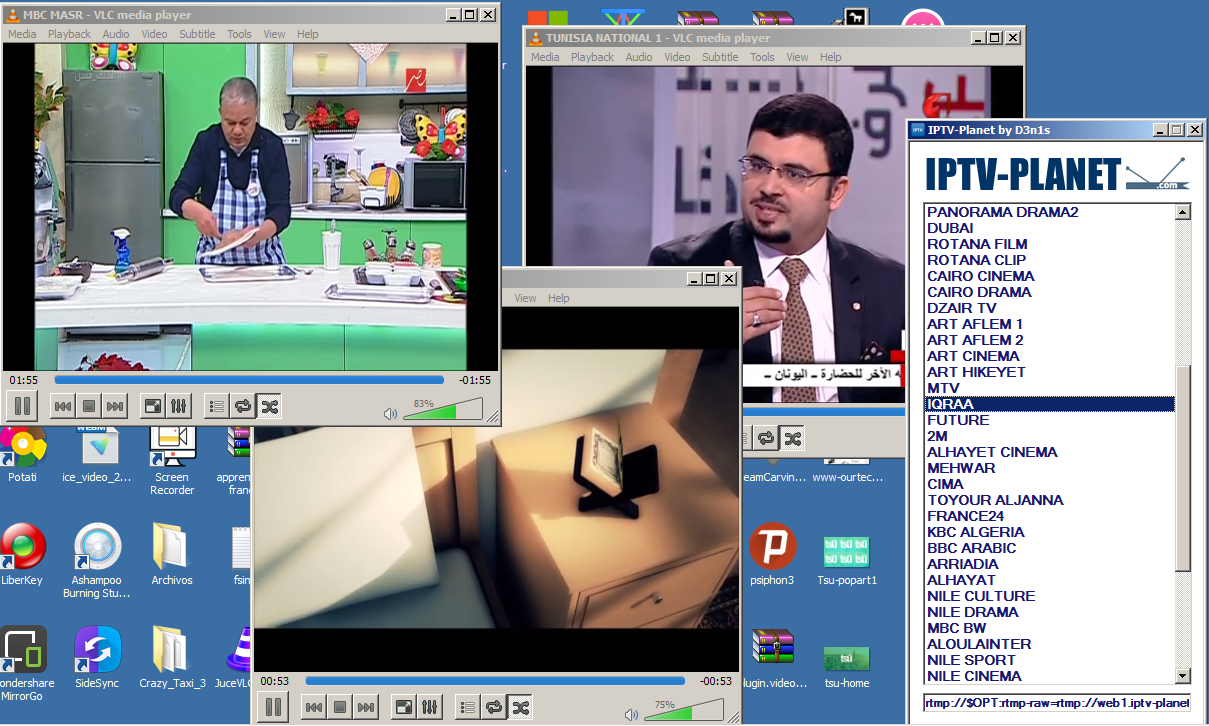Select Archivos folder on desktop
1209x726 pixels.
coord(172,555)
